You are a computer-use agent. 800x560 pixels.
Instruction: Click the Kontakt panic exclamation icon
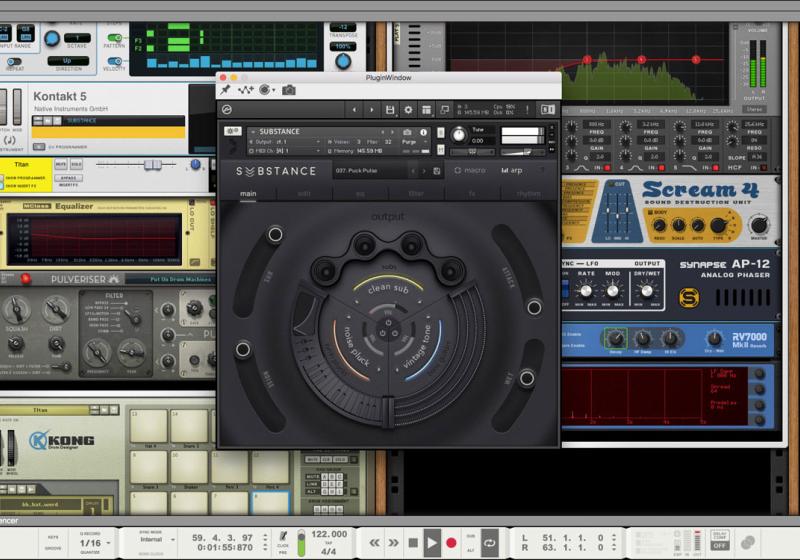point(528,109)
